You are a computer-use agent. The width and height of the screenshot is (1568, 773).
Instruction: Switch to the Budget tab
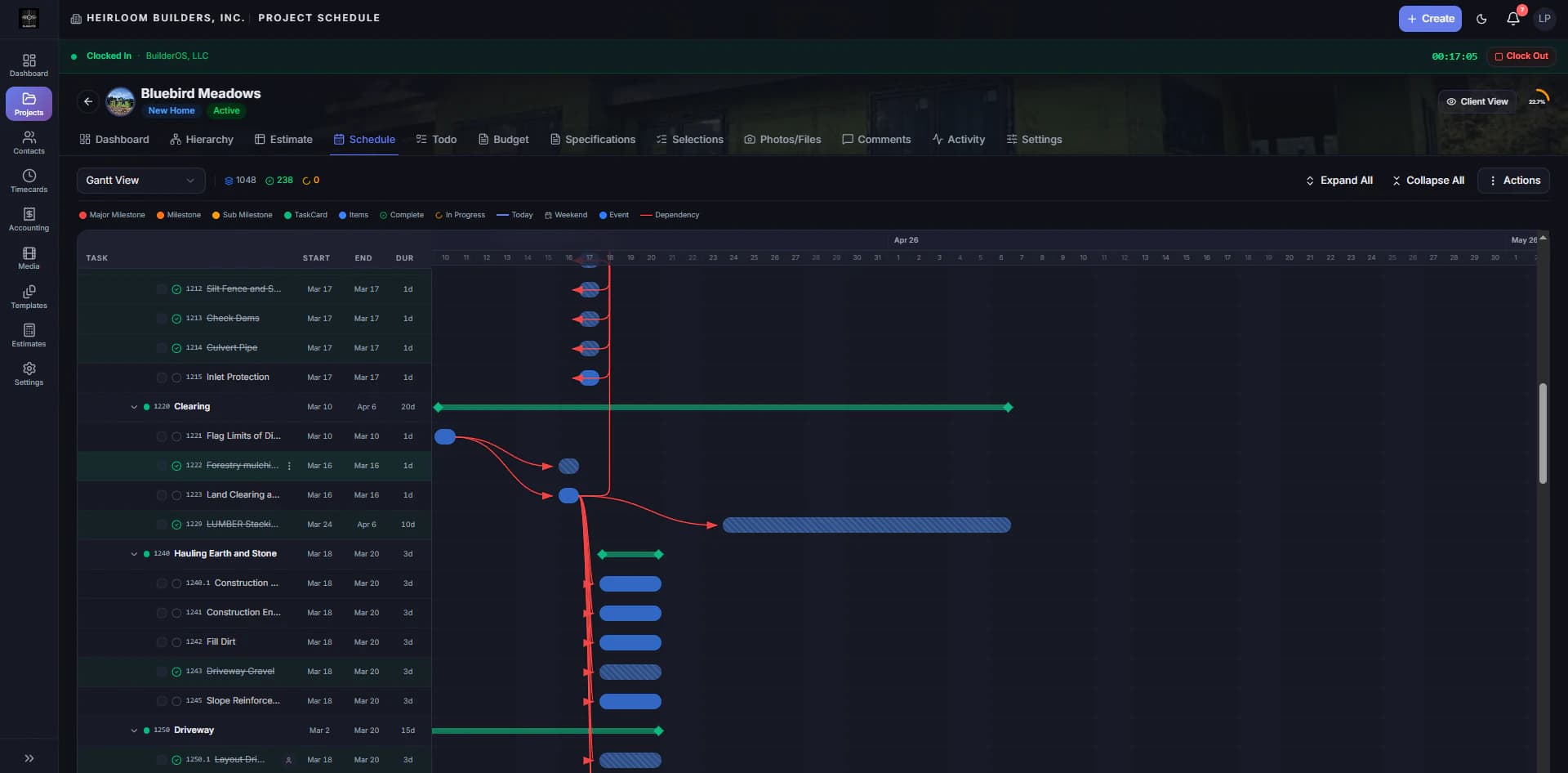tap(503, 140)
